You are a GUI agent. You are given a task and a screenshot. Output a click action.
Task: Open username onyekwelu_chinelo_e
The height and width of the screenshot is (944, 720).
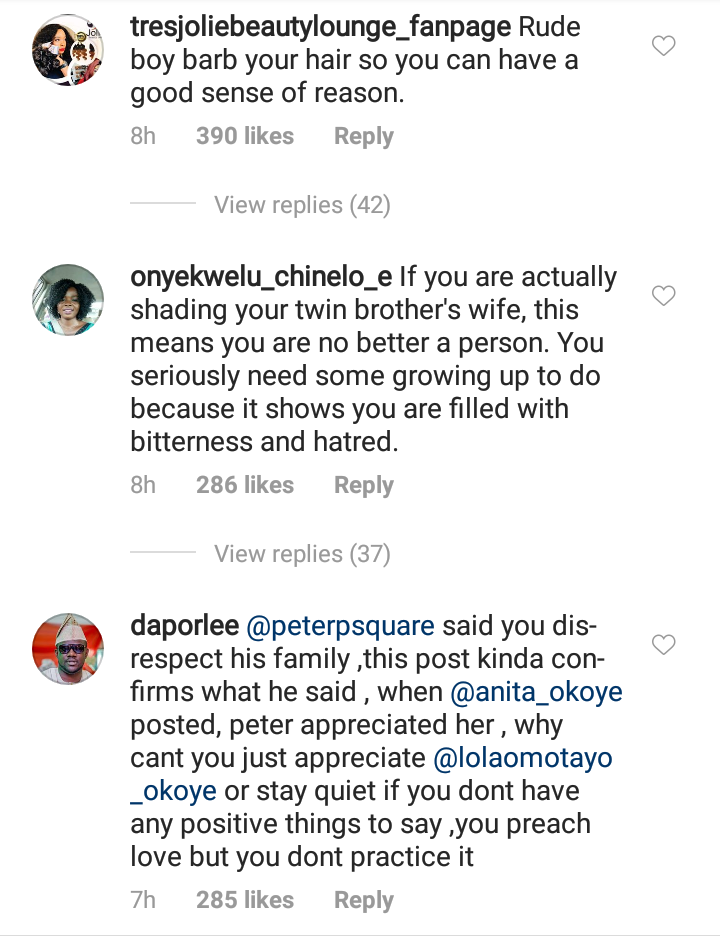tap(260, 278)
